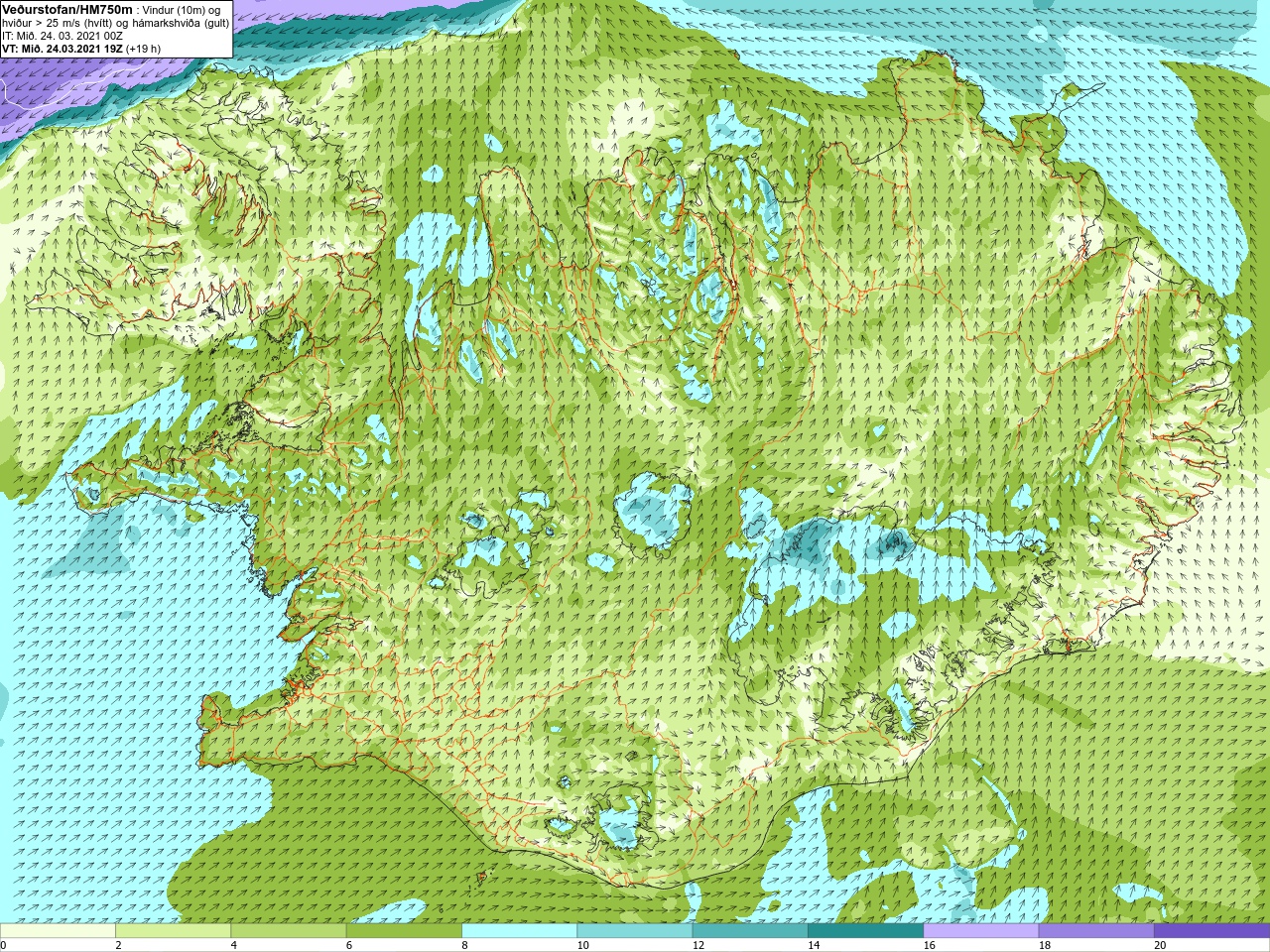This screenshot has width=1270, height=952.
Task: Click the 'Vindur (10m) og' label
Action: click(x=182, y=10)
